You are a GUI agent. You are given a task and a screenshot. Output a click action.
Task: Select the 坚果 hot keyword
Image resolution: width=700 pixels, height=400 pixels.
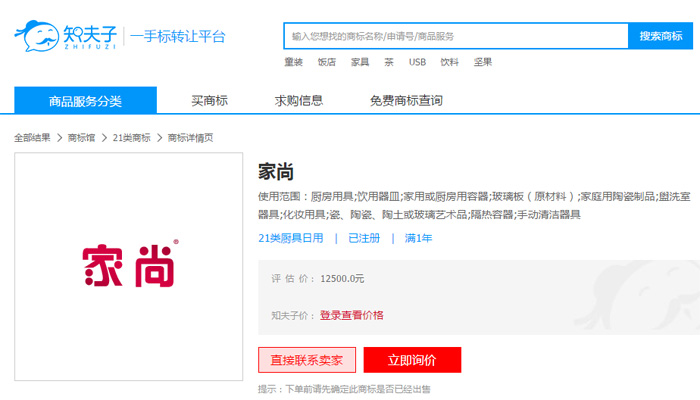pyautogui.click(x=483, y=62)
